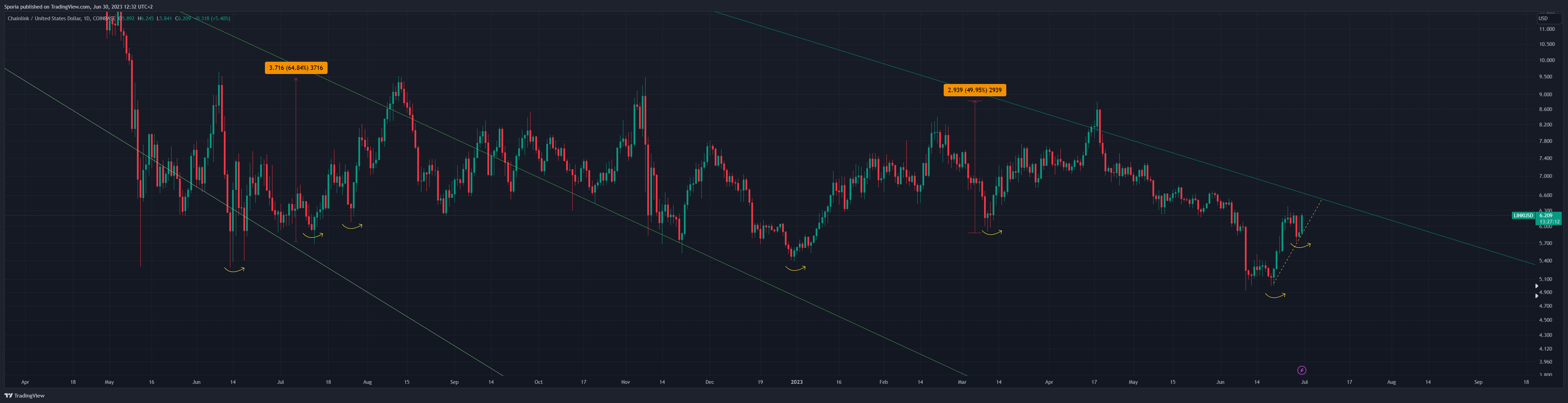This screenshot has width=1568, height=403.
Task: Click the 10.500 price scale label
Action: coord(1547,45)
